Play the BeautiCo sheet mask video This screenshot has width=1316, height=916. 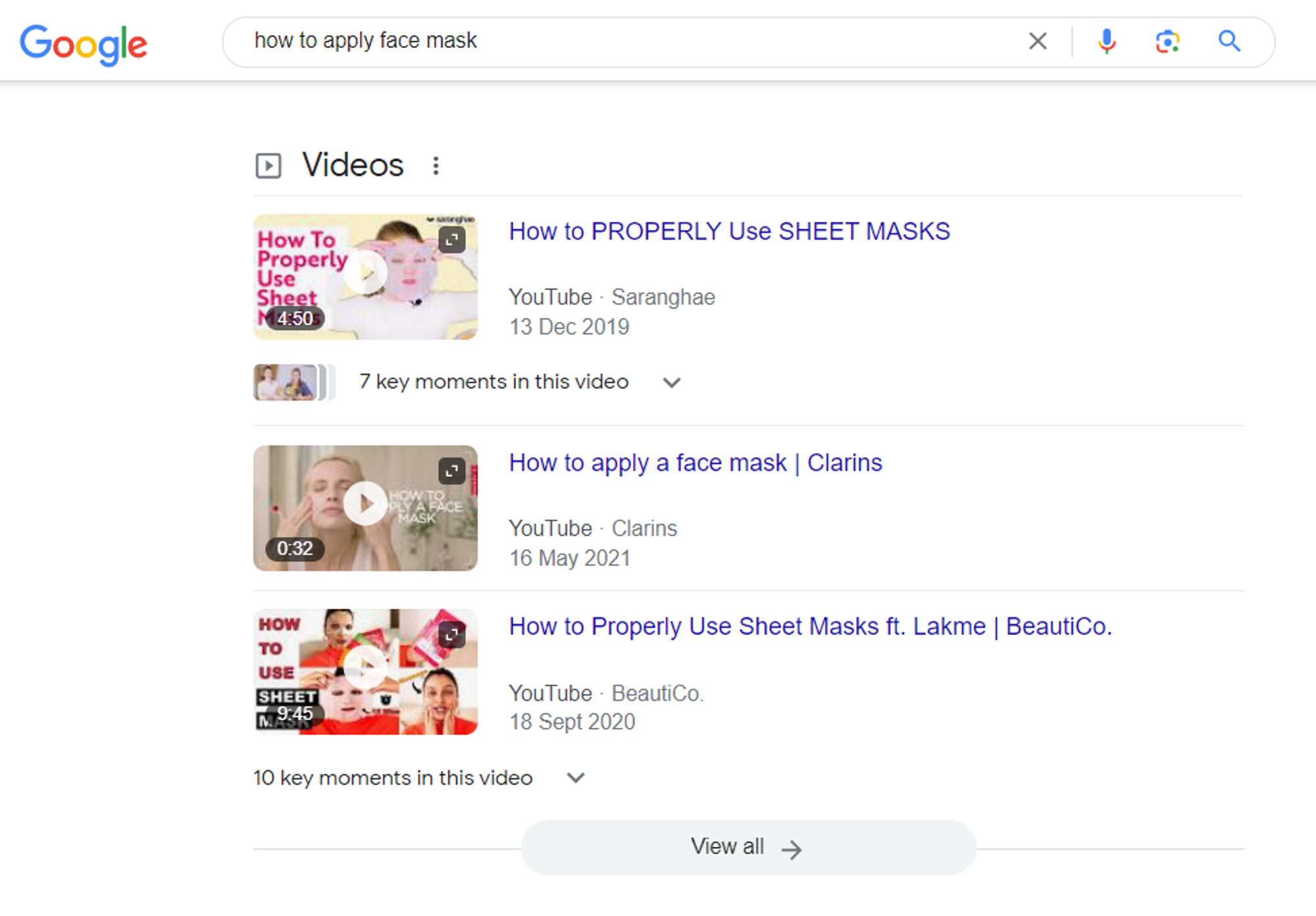click(x=365, y=668)
